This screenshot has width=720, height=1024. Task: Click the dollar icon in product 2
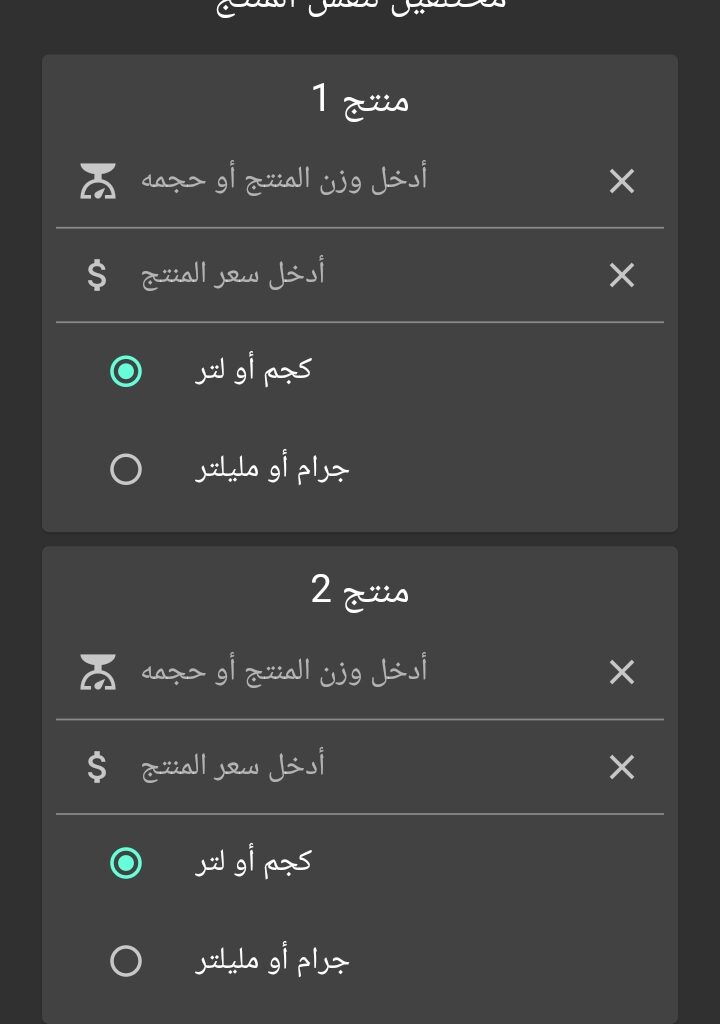pos(97,767)
